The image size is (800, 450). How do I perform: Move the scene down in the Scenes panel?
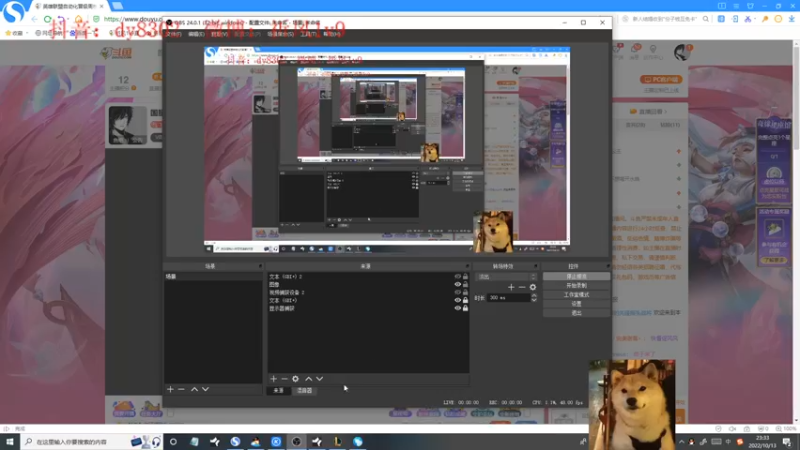(205, 389)
